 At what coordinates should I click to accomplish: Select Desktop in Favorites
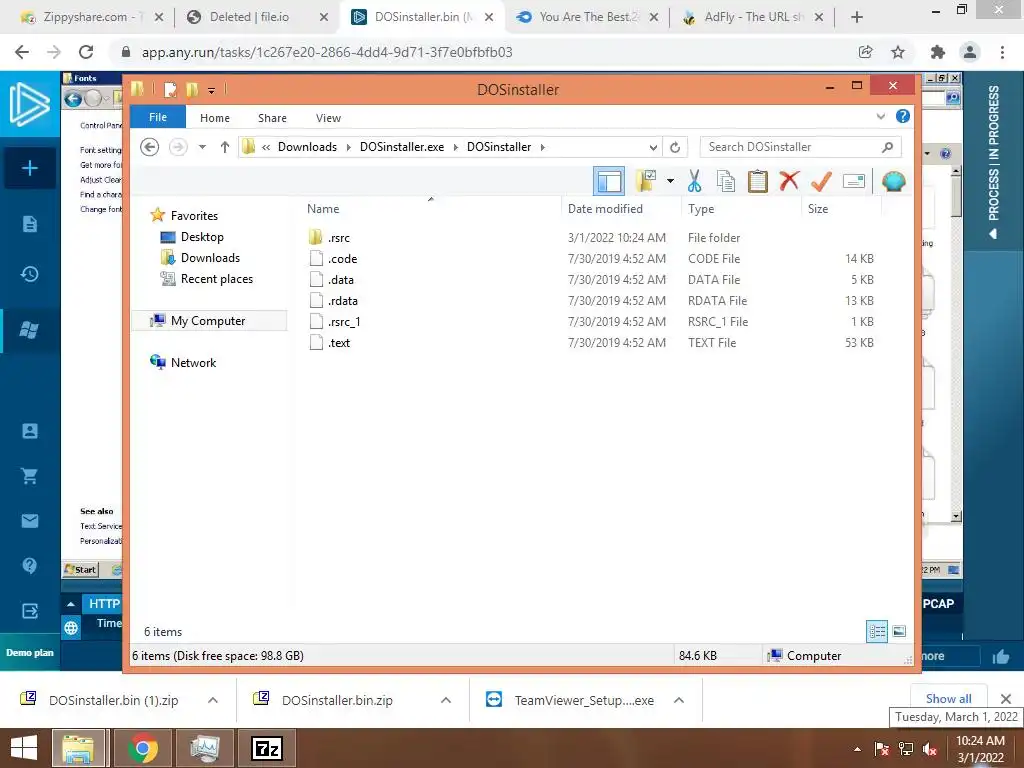[202, 237]
